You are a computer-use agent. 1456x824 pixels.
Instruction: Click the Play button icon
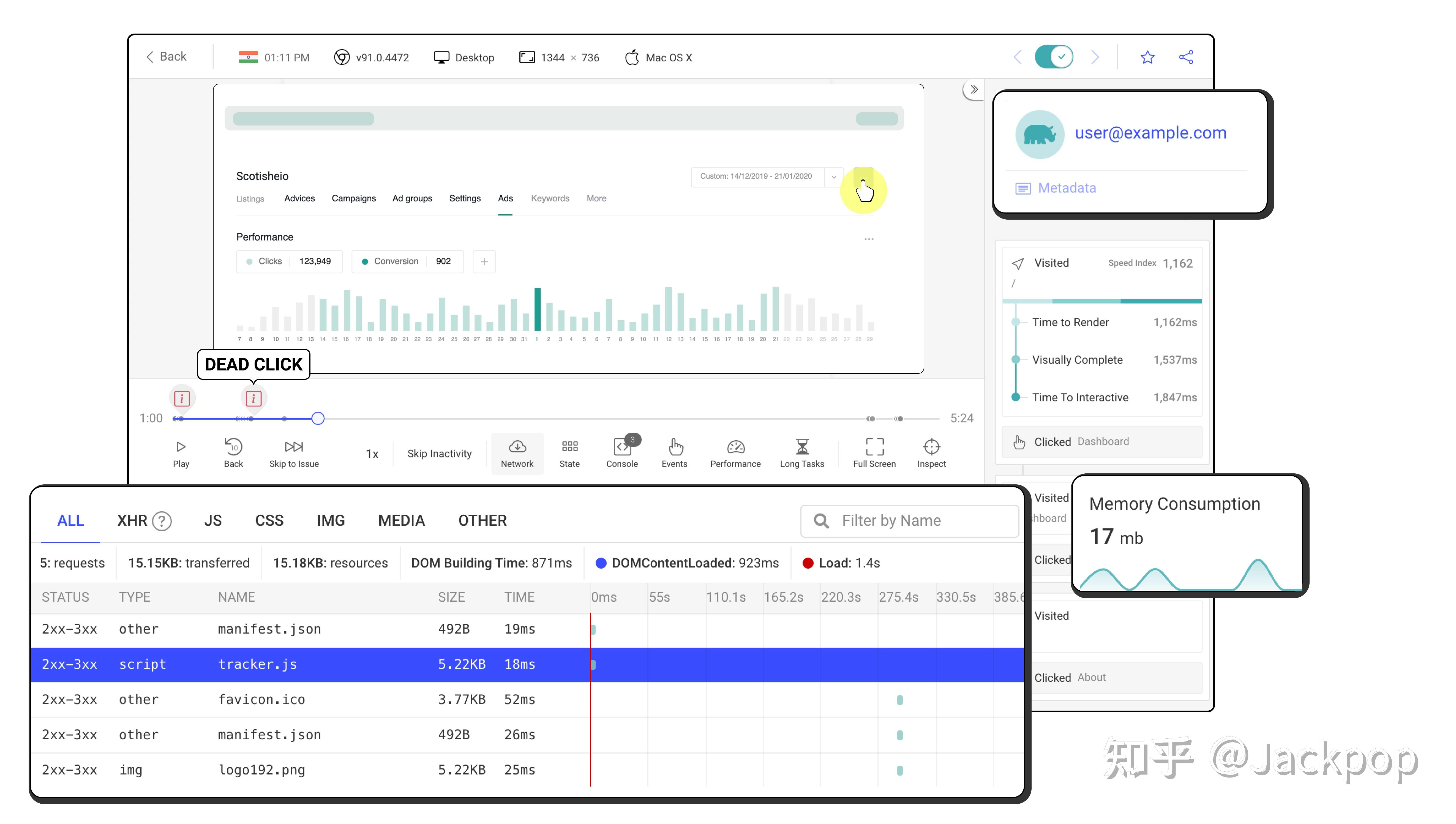coord(181,446)
